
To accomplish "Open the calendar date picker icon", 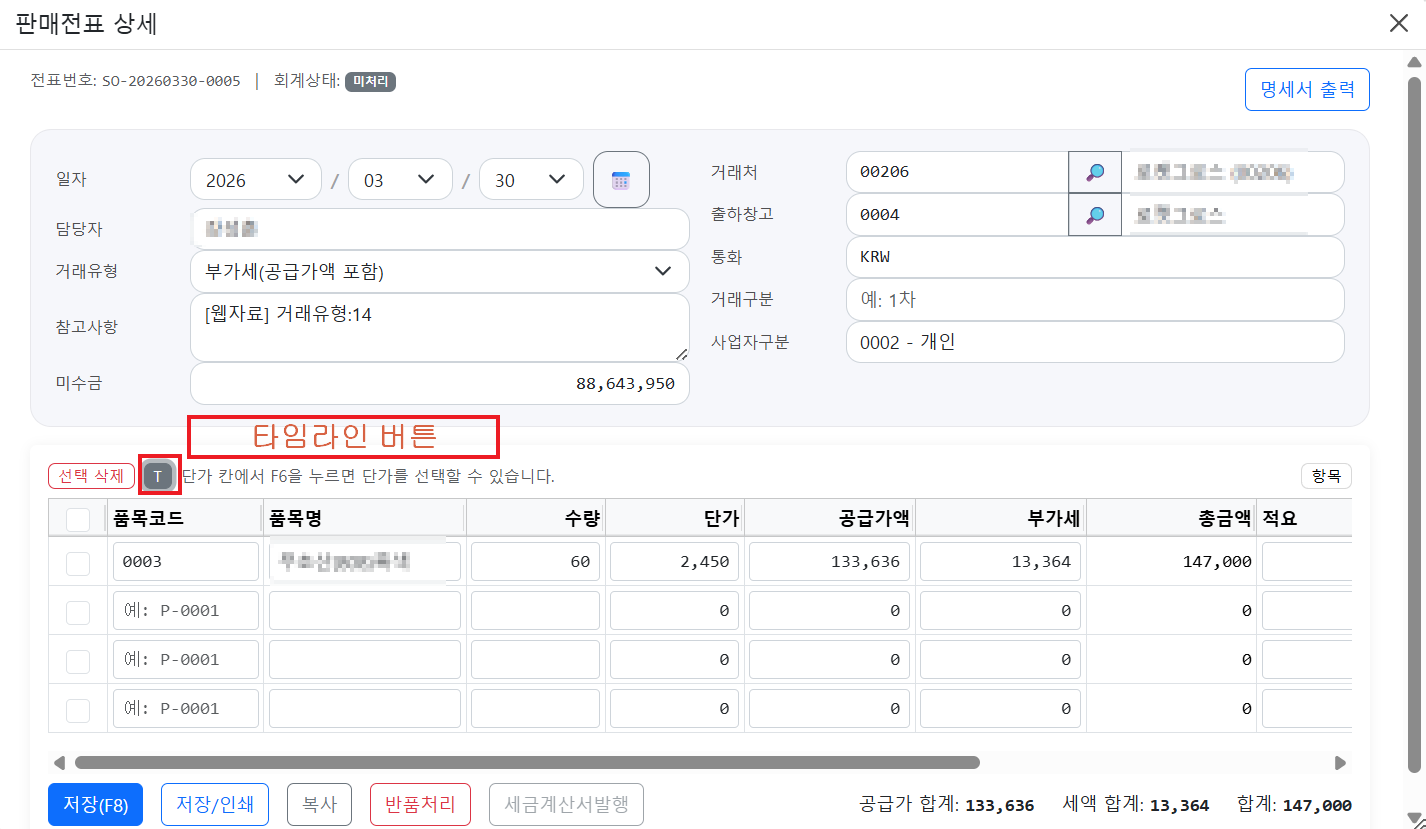I will click(621, 180).
